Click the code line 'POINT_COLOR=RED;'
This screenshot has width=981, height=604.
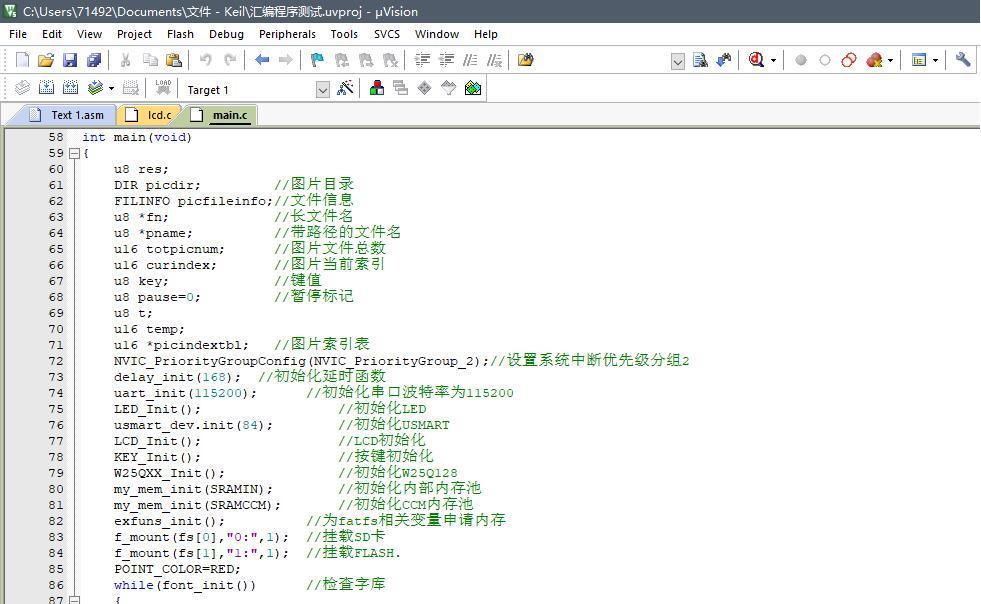coord(177,569)
